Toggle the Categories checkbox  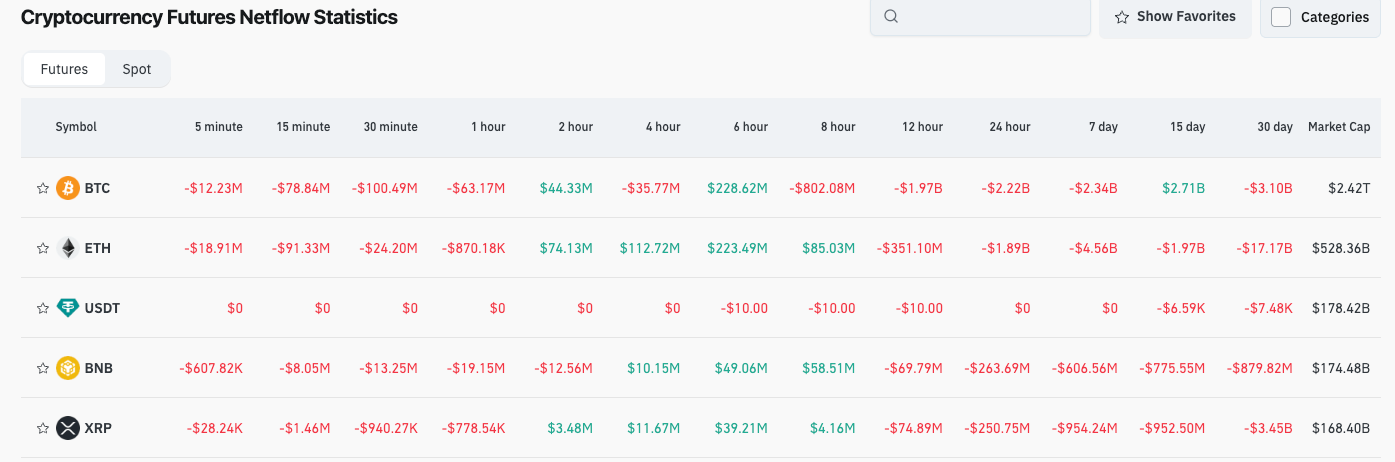click(1281, 17)
